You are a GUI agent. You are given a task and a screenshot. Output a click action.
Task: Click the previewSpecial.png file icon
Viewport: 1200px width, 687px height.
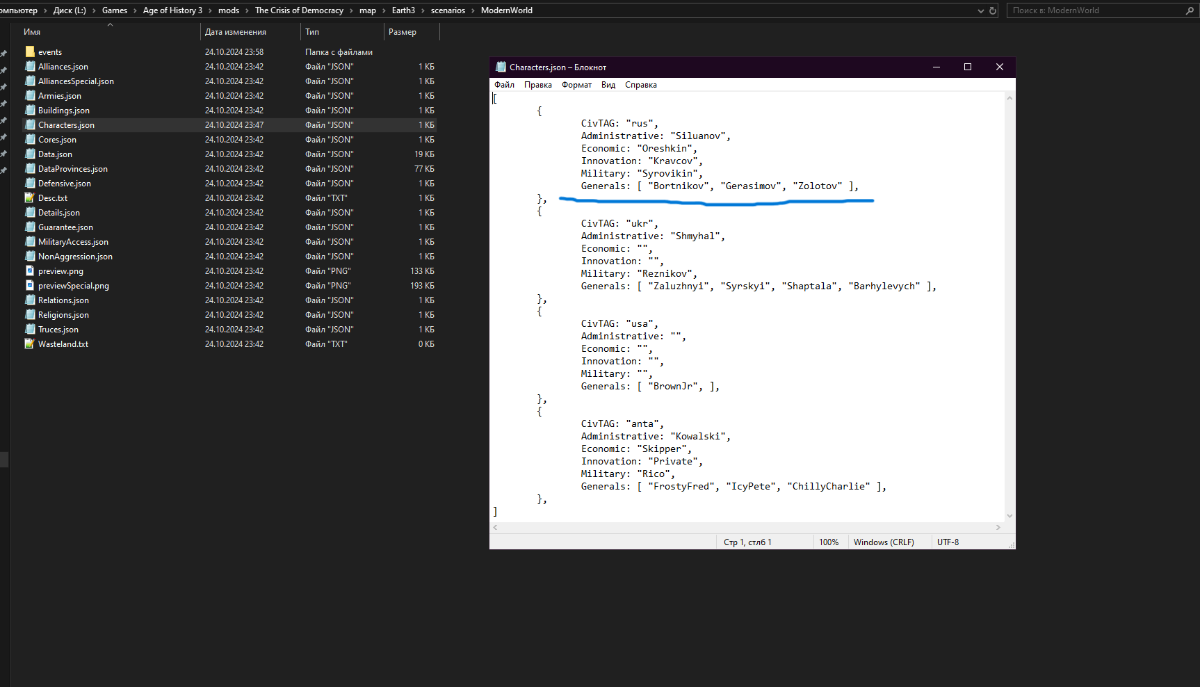pos(30,285)
